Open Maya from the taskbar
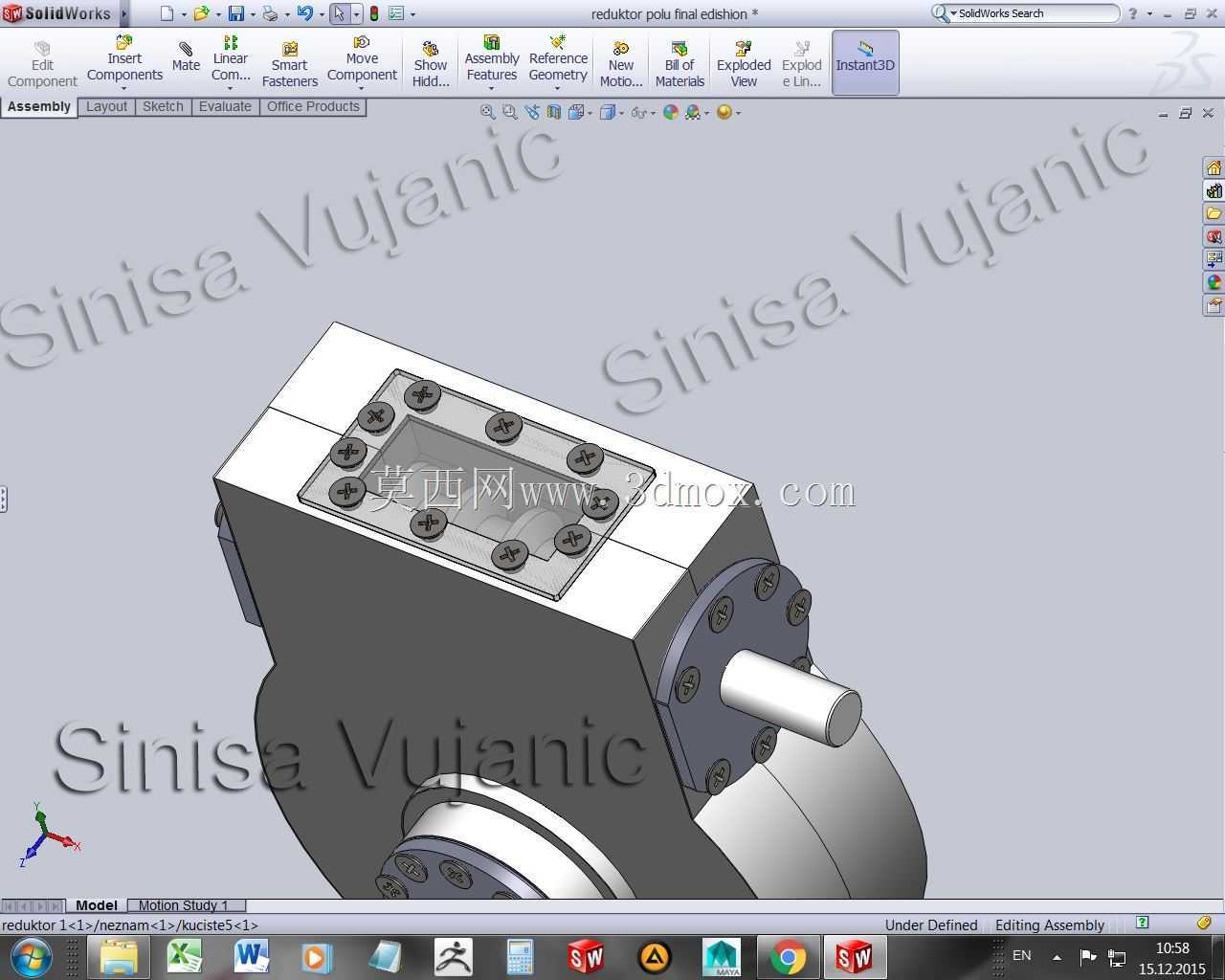Screen dimensions: 1225x980 click(x=721, y=957)
